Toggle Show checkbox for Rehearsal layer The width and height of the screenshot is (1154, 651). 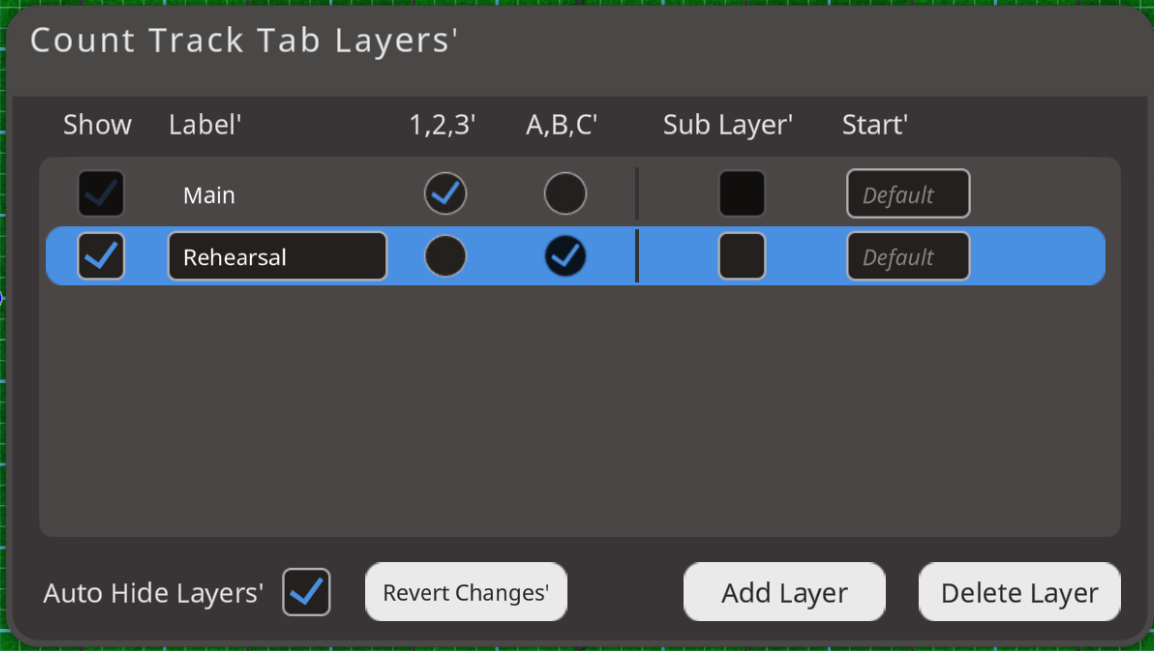pyautogui.click(x=101, y=257)
